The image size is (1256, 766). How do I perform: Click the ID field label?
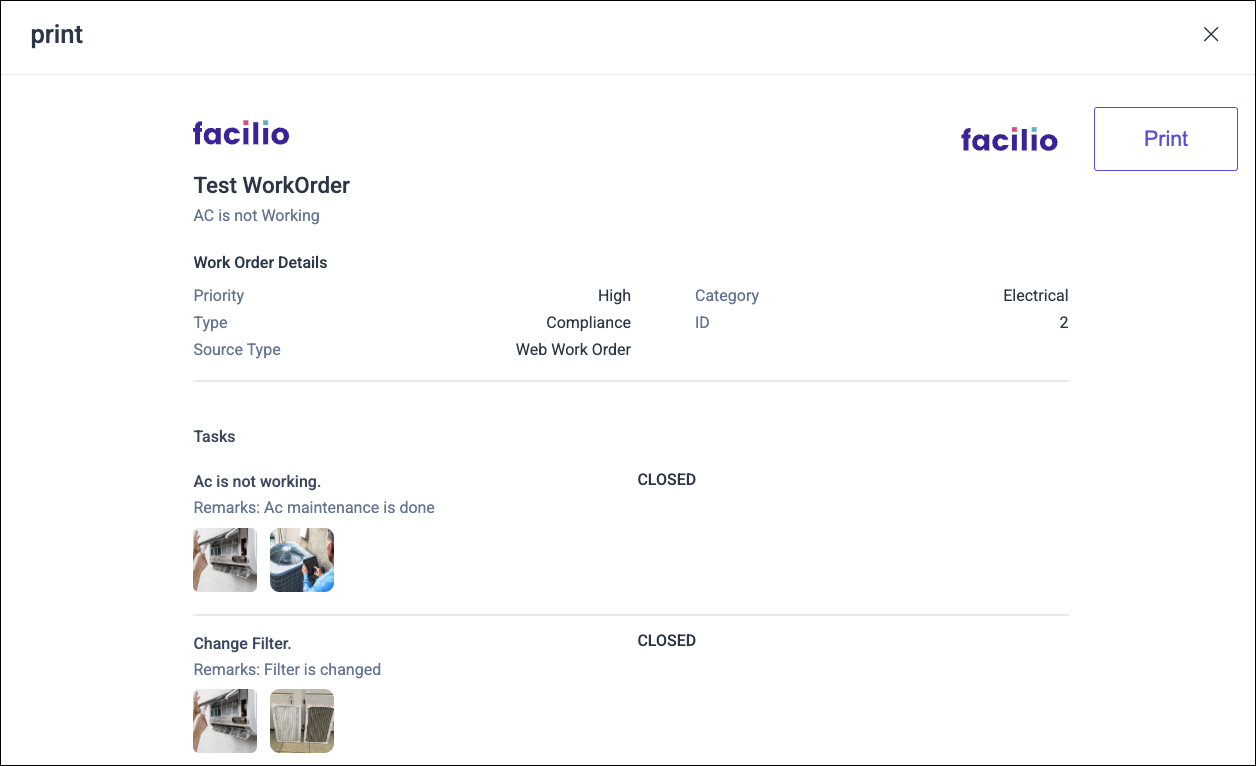702,323
